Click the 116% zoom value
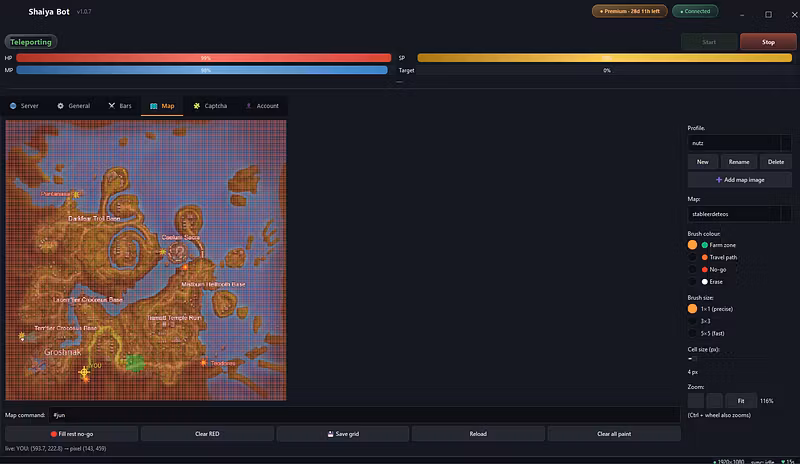The image size is (800, 464). tap(766, 401)
